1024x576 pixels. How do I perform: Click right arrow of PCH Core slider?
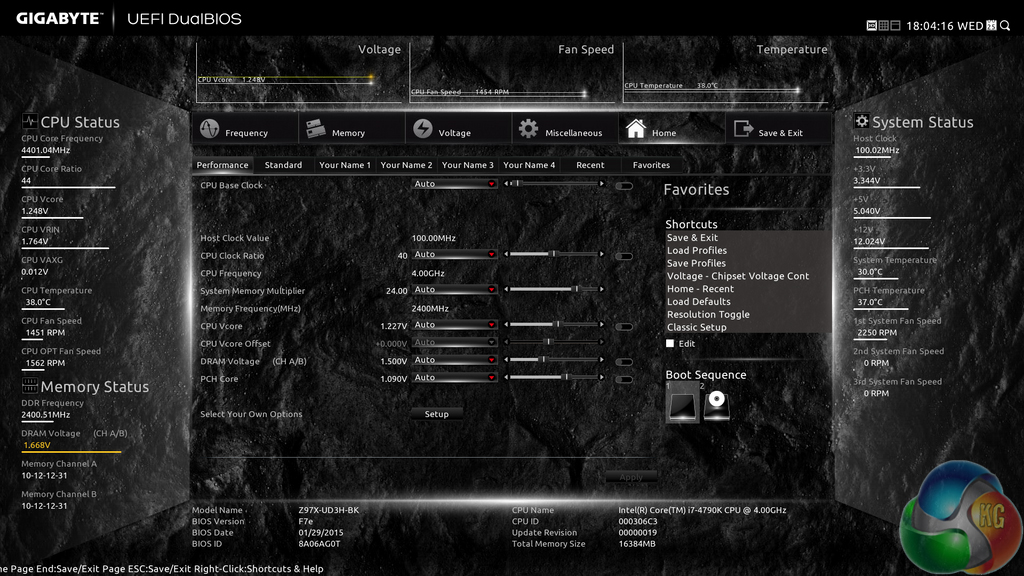tap(601, 377)
